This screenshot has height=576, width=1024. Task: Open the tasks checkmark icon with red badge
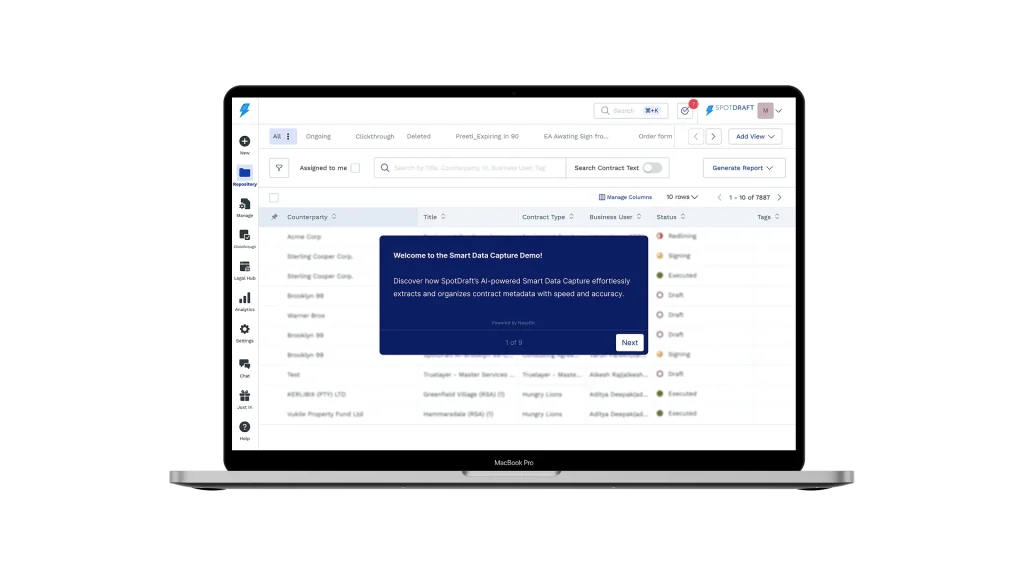tap(684, 110)
